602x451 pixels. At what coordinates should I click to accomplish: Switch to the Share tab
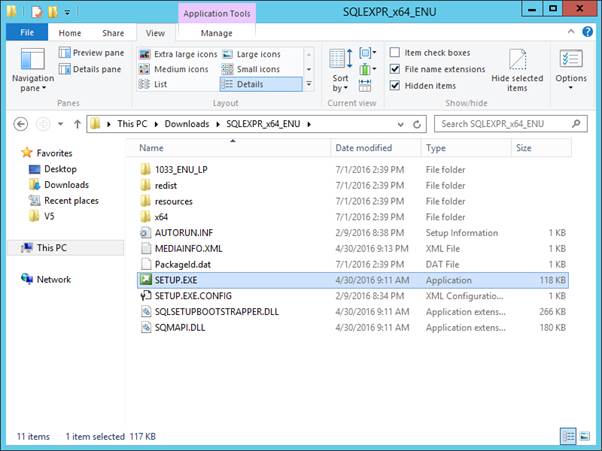click(113, 33)
